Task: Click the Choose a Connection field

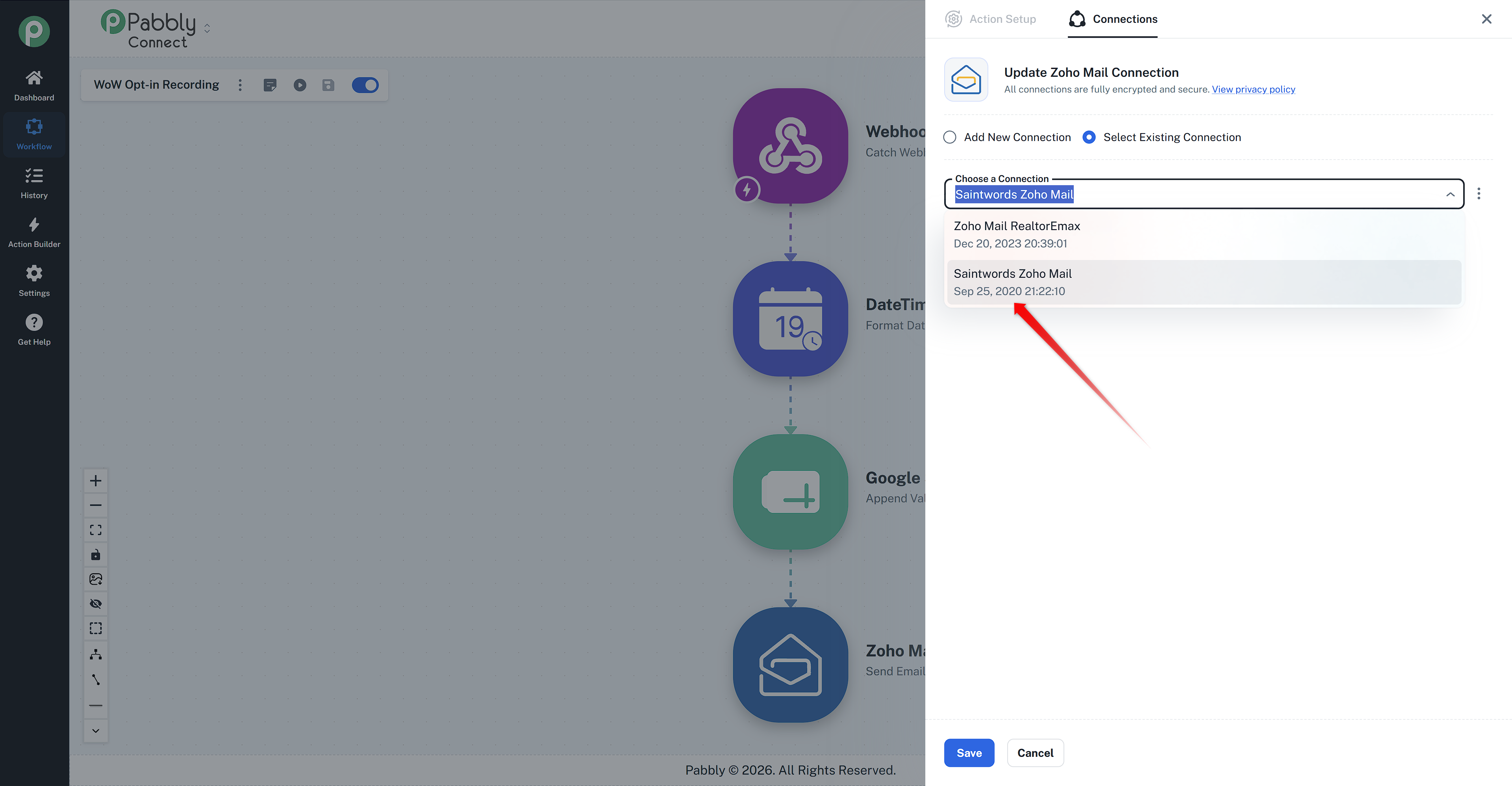Action: coord(1204,194)
